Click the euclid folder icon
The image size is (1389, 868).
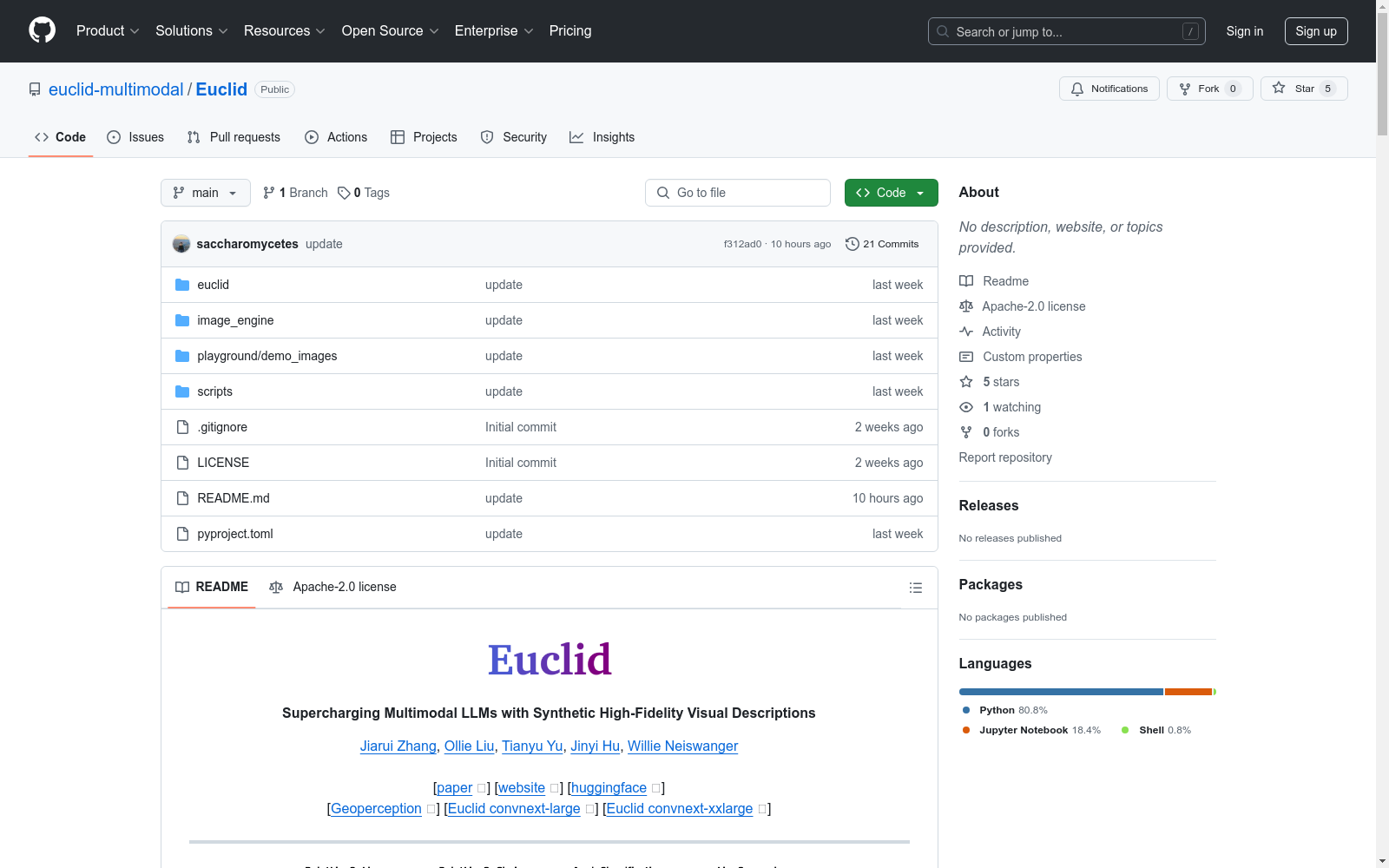[182, 285]
